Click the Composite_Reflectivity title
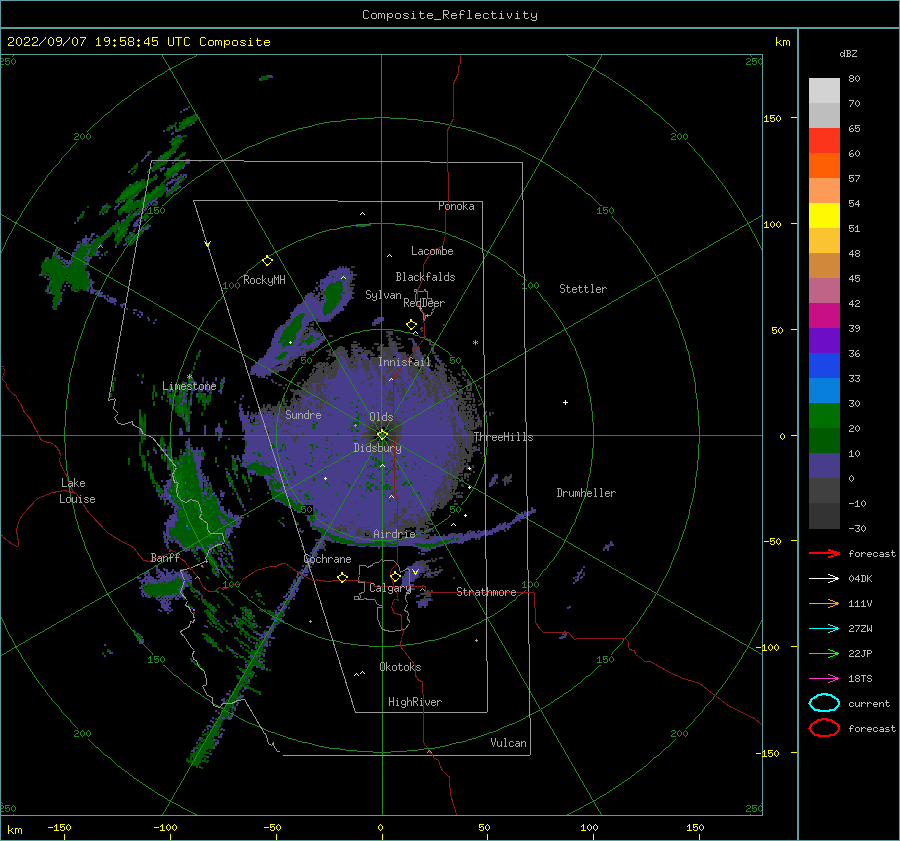Viewport: 900px width, 841px height. 450,15
